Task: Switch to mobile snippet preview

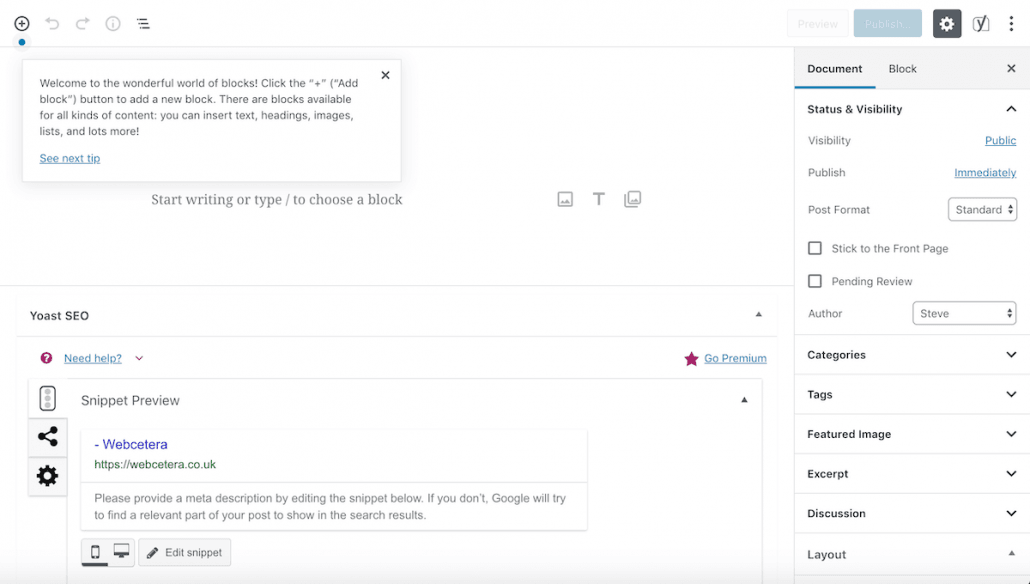Action: click(95, 552)
